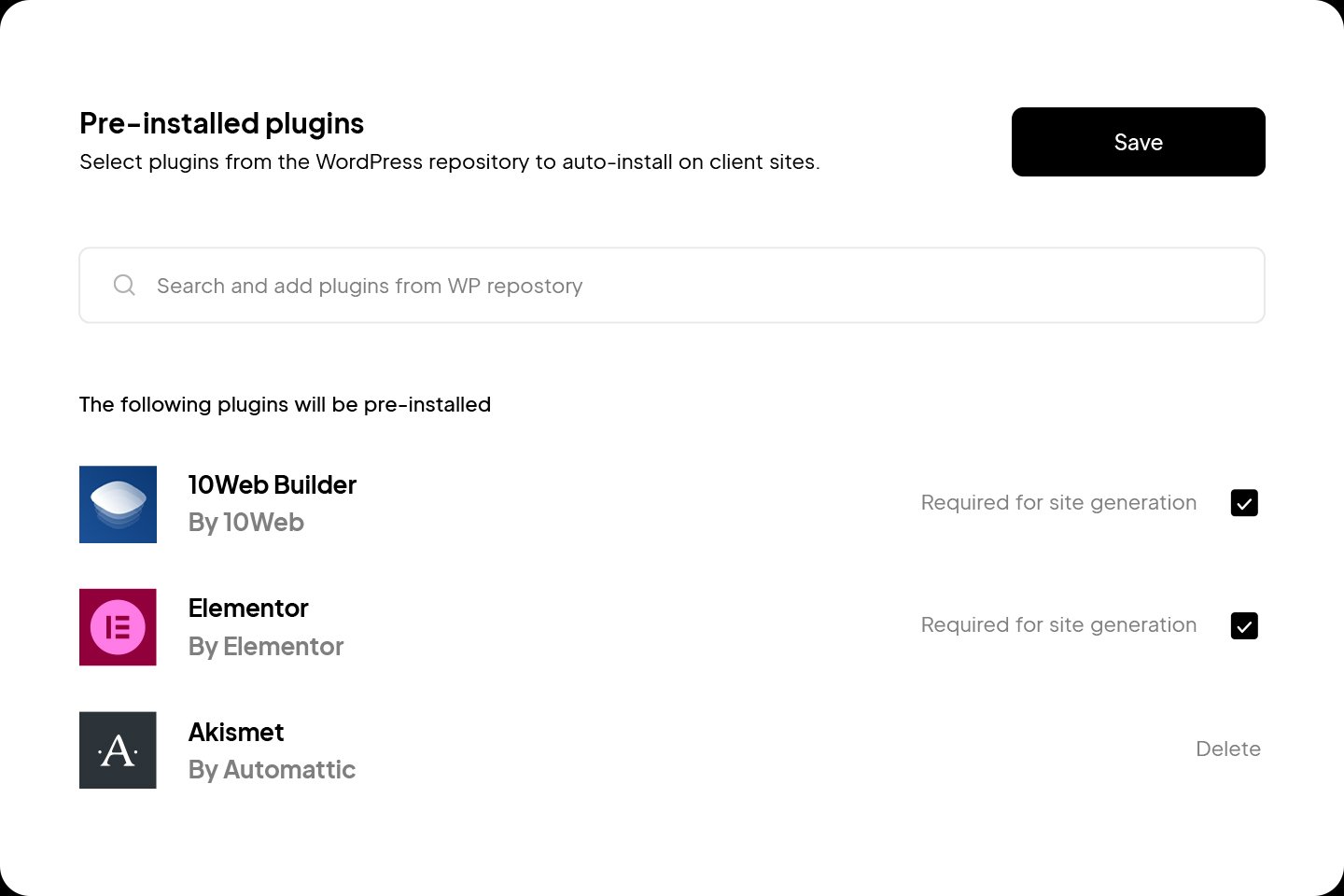Click the 10Web Builder plugin icon

coord(118,504)
